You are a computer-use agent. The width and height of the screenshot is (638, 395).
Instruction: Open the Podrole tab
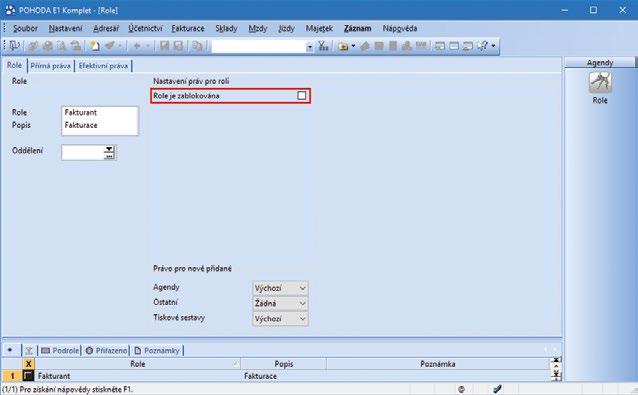pyautogui.click(x=61, y=351)
